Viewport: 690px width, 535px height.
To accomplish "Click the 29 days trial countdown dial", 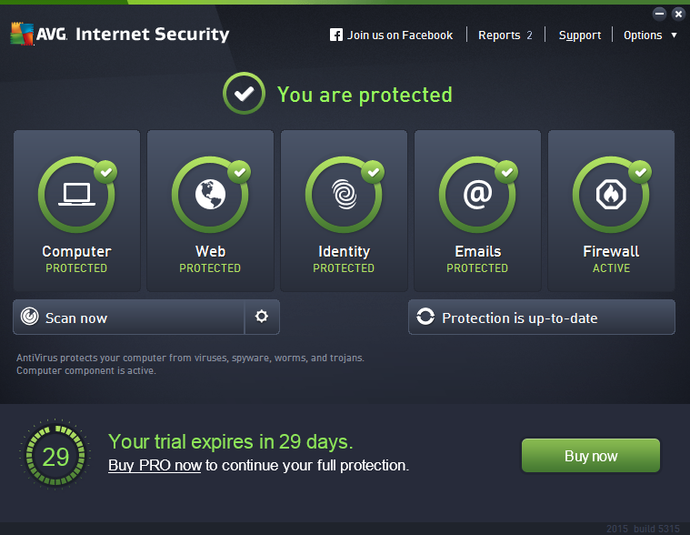I will point(55,458).
